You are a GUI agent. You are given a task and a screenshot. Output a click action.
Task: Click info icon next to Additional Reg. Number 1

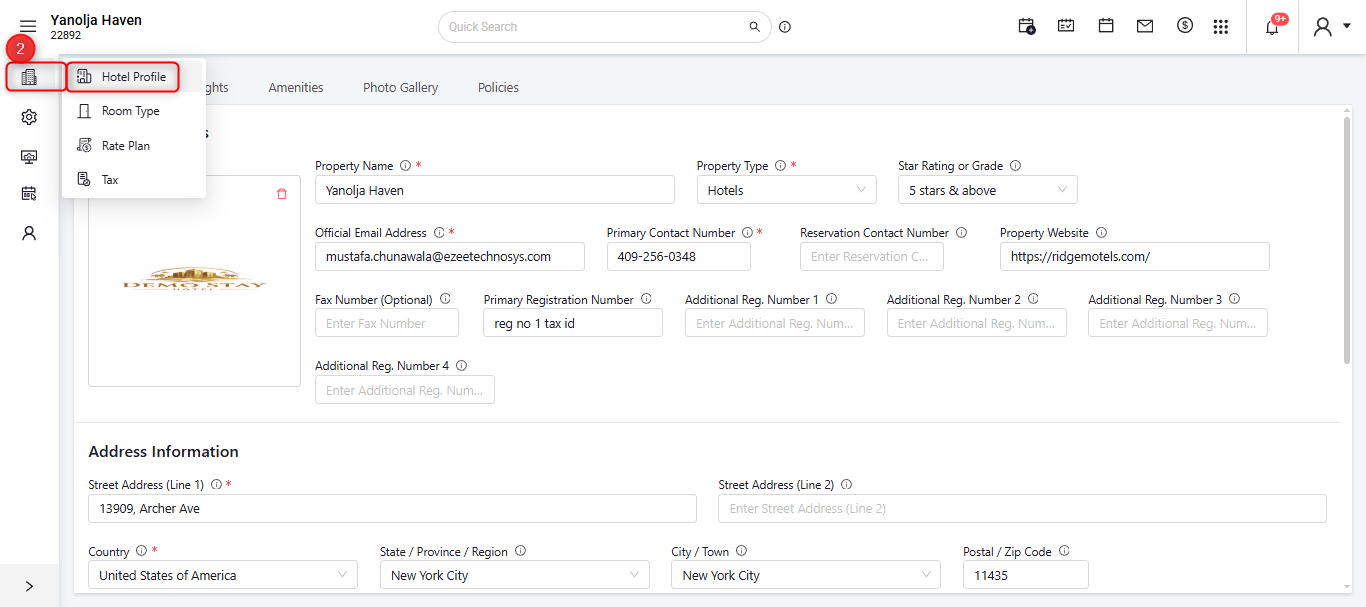coord(831,299)
